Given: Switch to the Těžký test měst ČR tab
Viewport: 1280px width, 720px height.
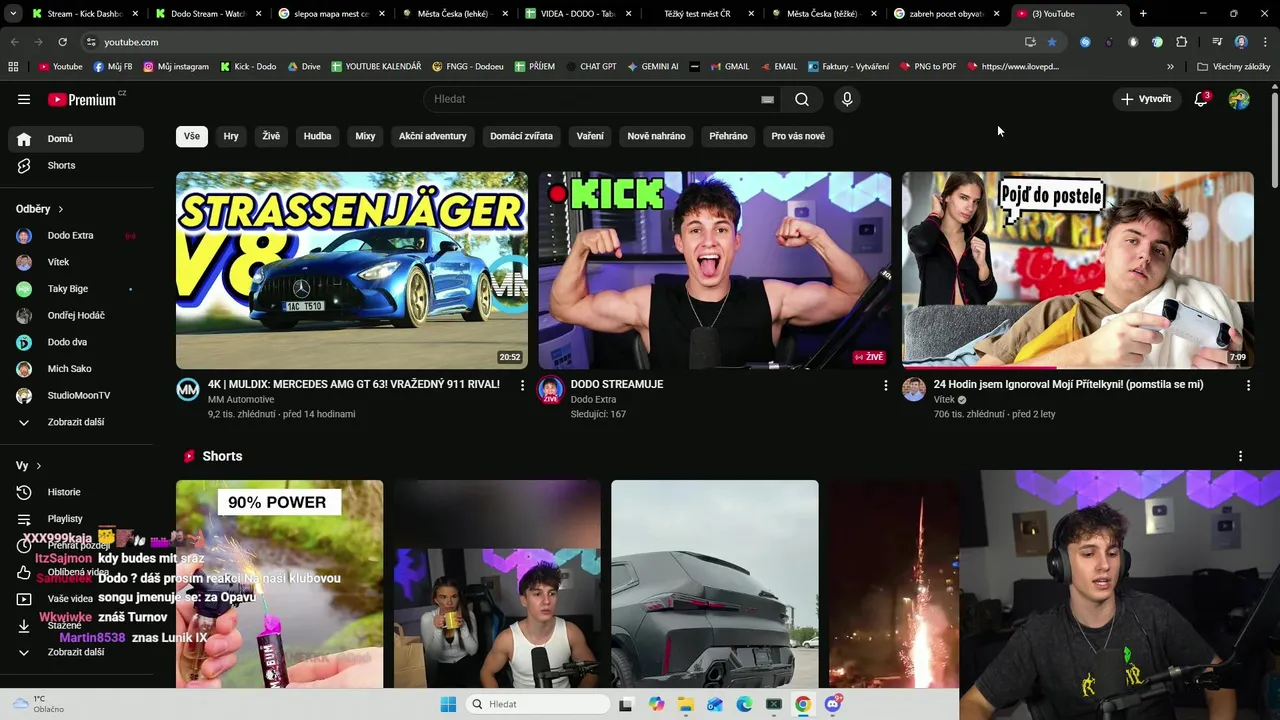Looking at the screenshot, I should click(x=700, y=14).
